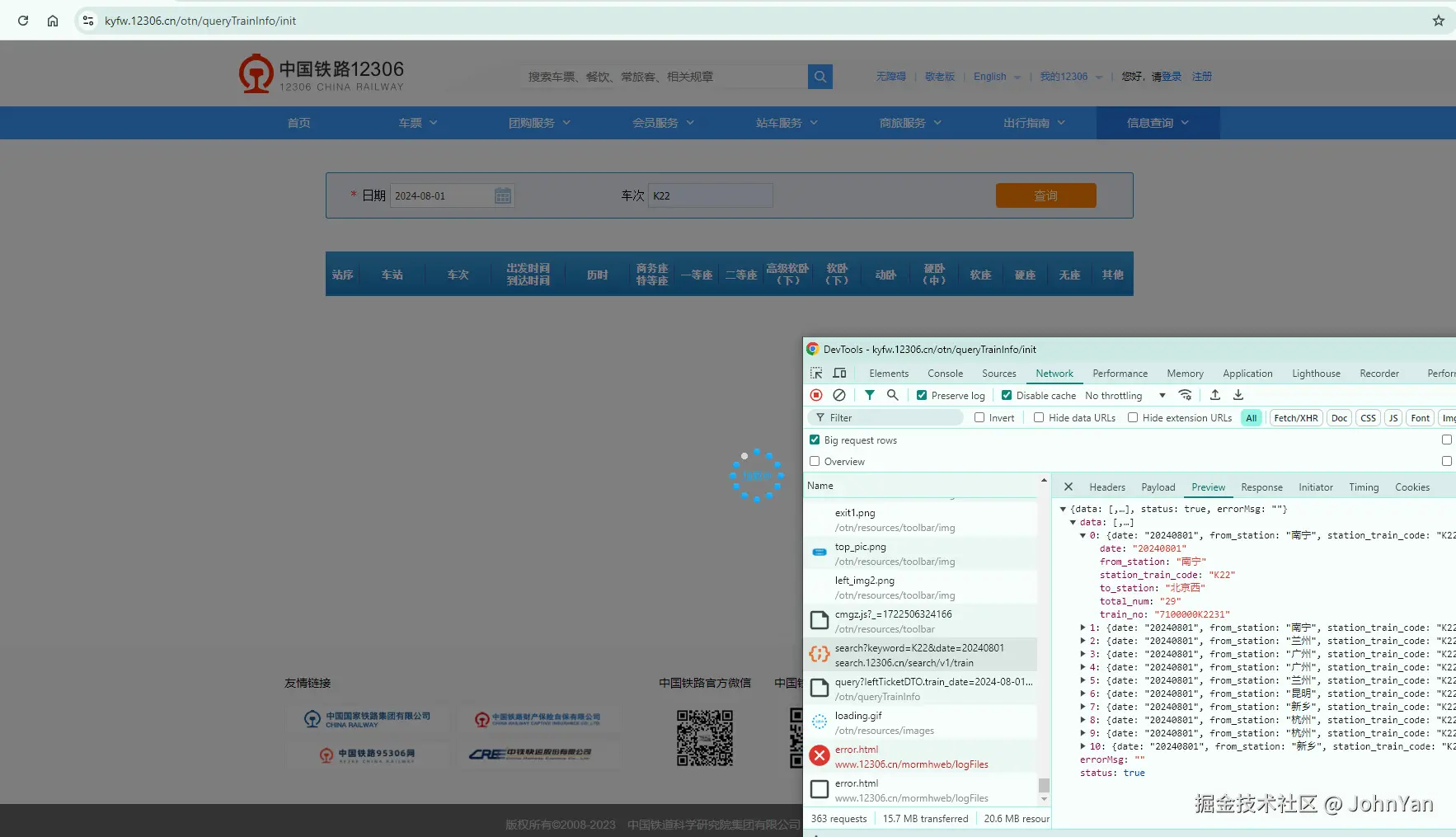Collapse item 0 in the JSON preview
This screenshot has width=1456, height=837.
coord(1083,535)
